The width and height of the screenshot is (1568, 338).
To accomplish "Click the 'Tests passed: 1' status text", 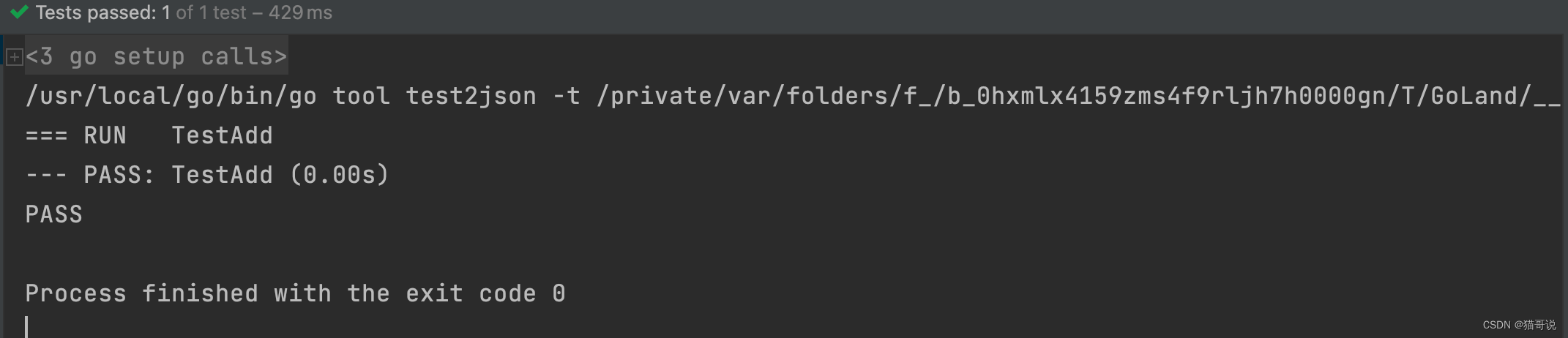I will point(103,12).
